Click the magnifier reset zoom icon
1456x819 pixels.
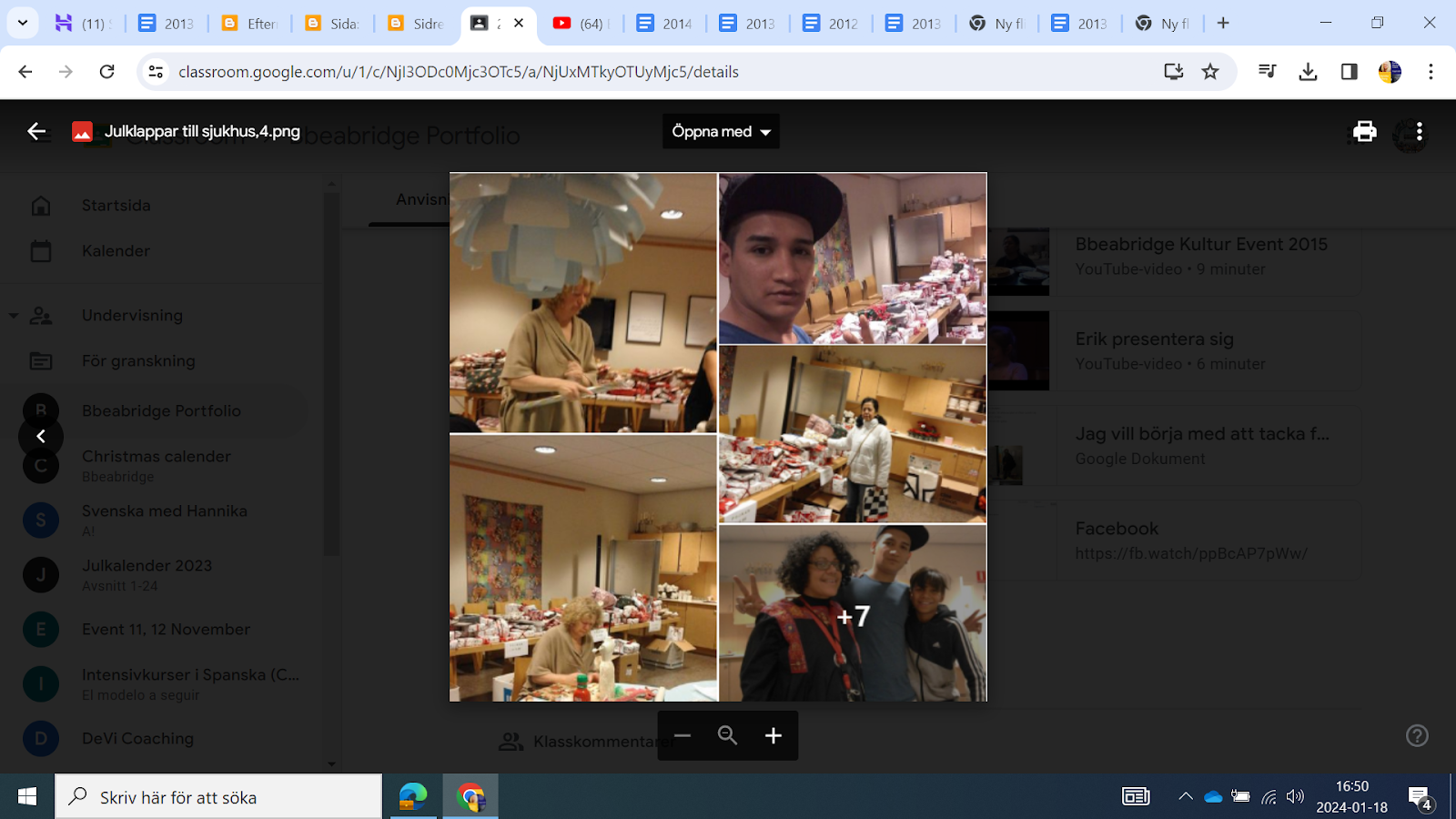pyautogui.click(x=727, y=735)
